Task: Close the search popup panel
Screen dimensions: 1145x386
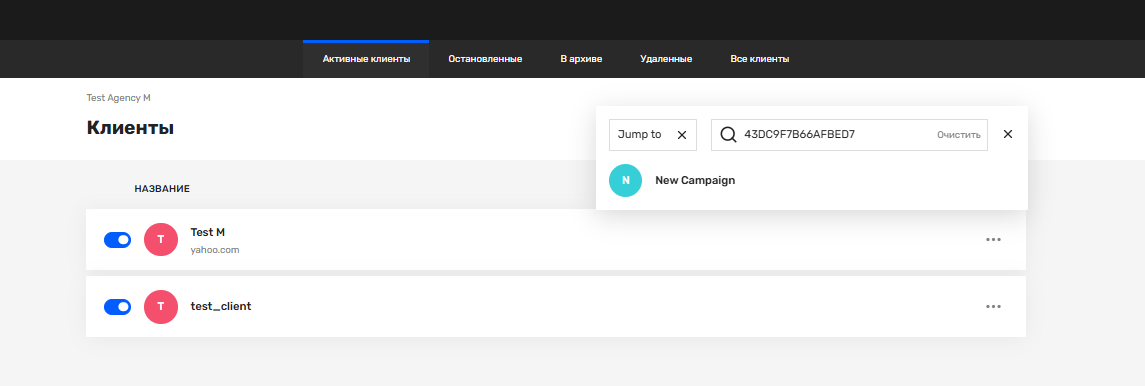Action: pos(1008,134)
